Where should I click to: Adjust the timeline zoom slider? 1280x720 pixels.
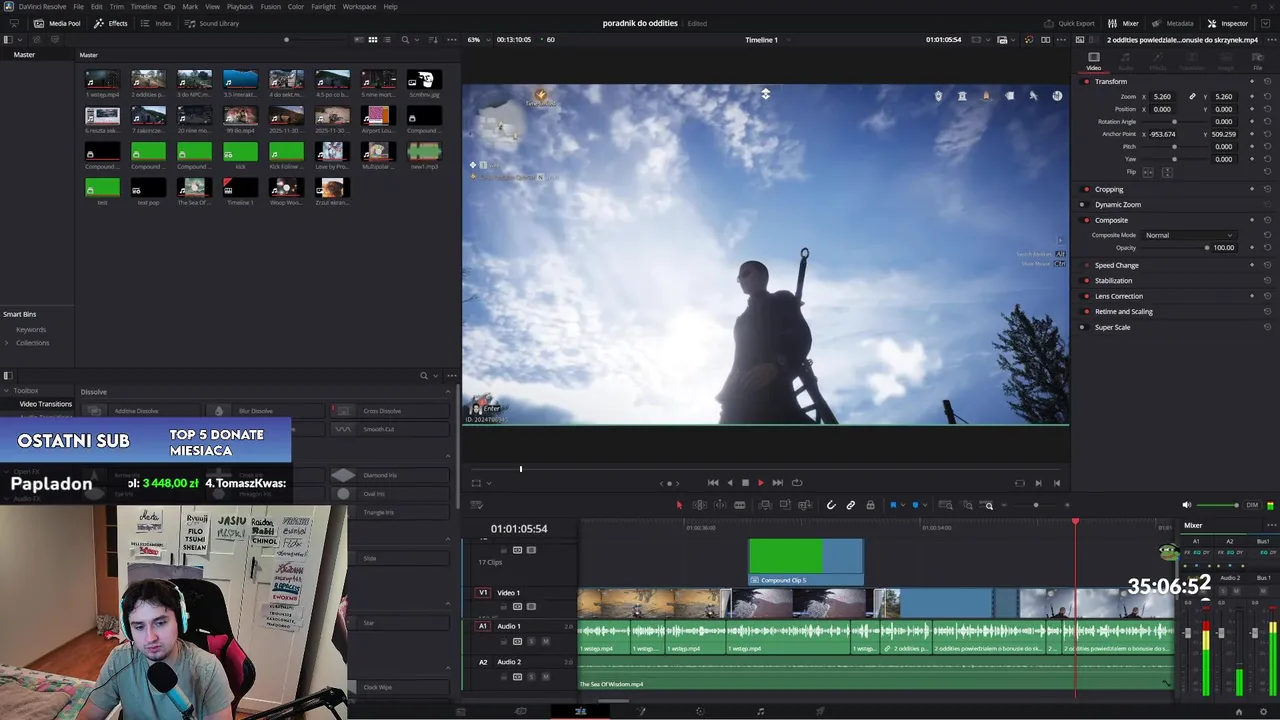tap(1036, 505)
